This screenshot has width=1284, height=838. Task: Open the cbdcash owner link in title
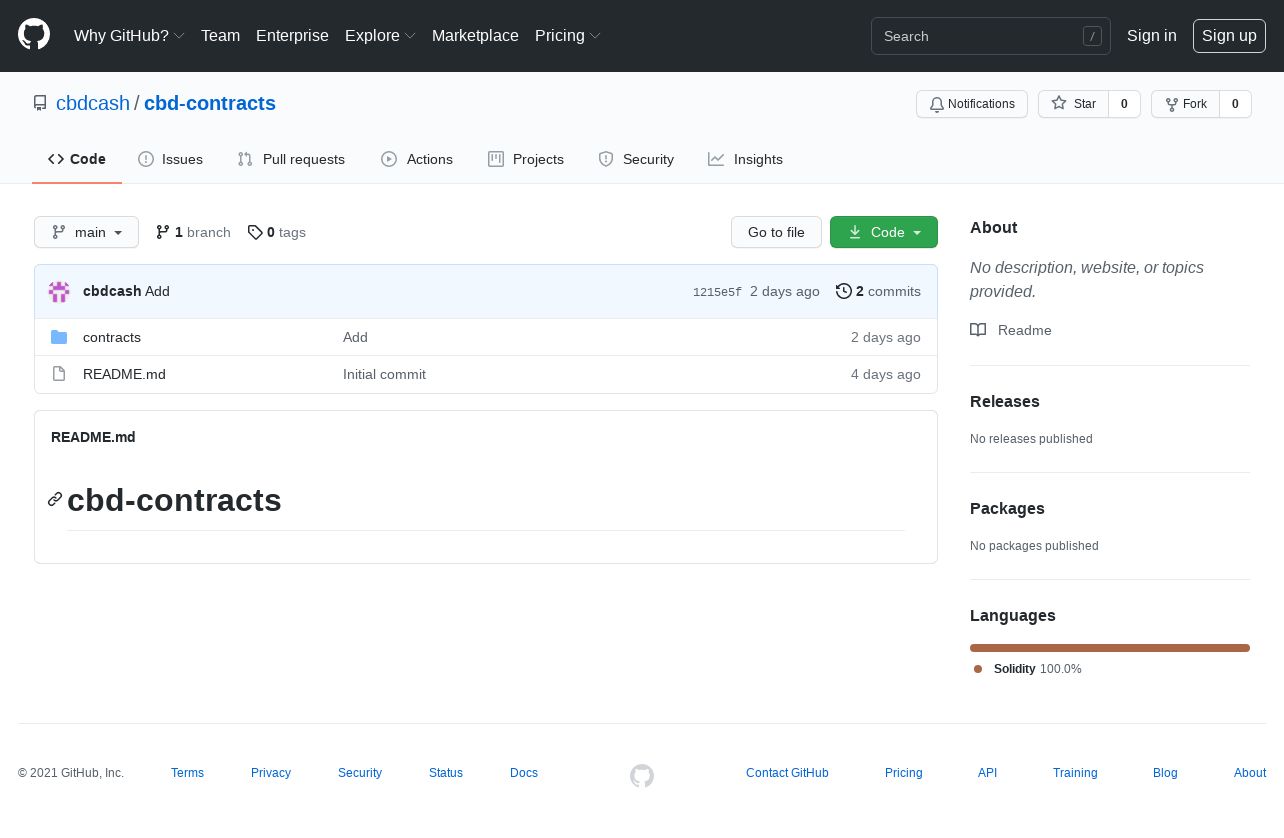click(93, 103)
